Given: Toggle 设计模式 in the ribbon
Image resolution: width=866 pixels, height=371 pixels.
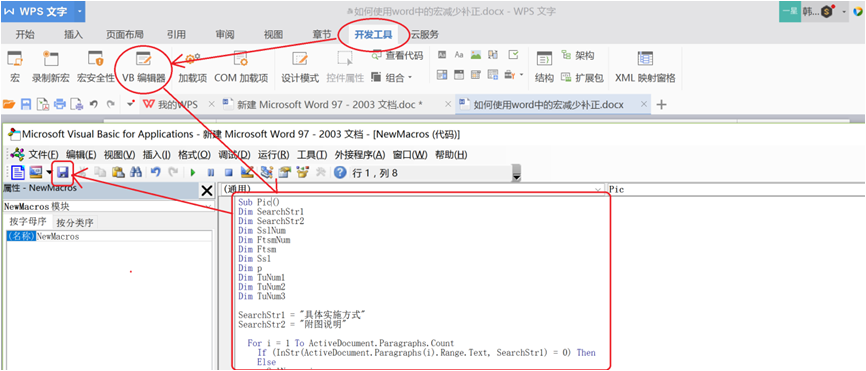Looking at the screenshot, I should 300,67.
